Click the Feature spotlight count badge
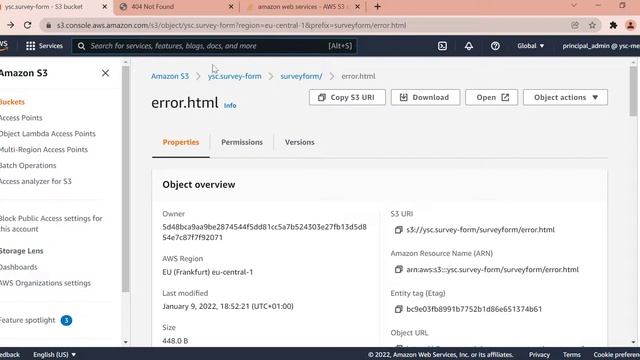The image size is (640, 360). click(x=66, y=320)
